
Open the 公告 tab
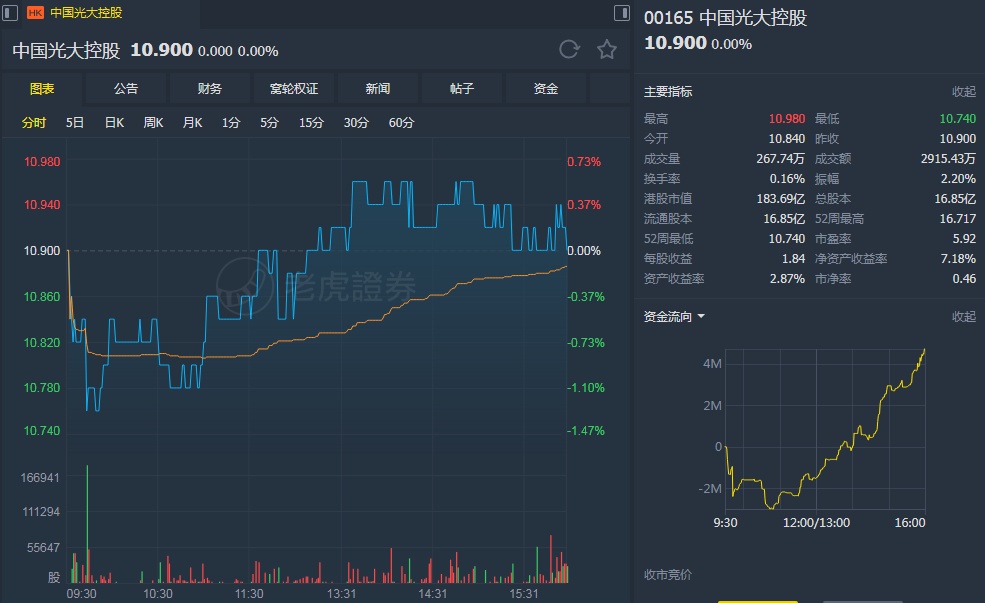[126, 89]
